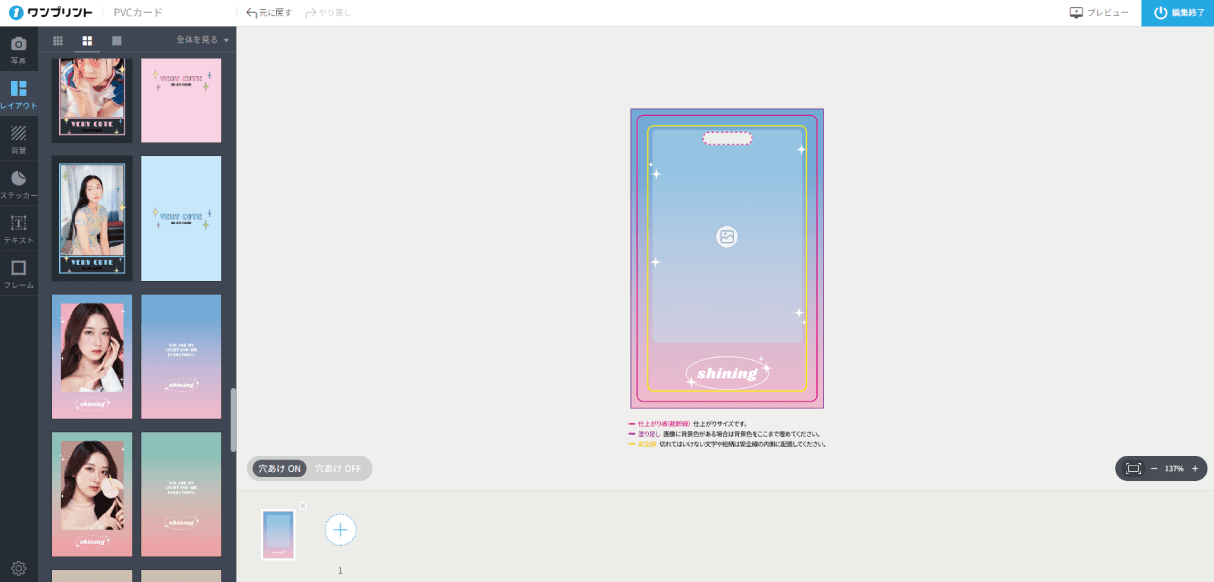The width and height of the screenshot is (1214, 582).
Task: Zoom out with the minus button
Action: tap(1153, 468)
